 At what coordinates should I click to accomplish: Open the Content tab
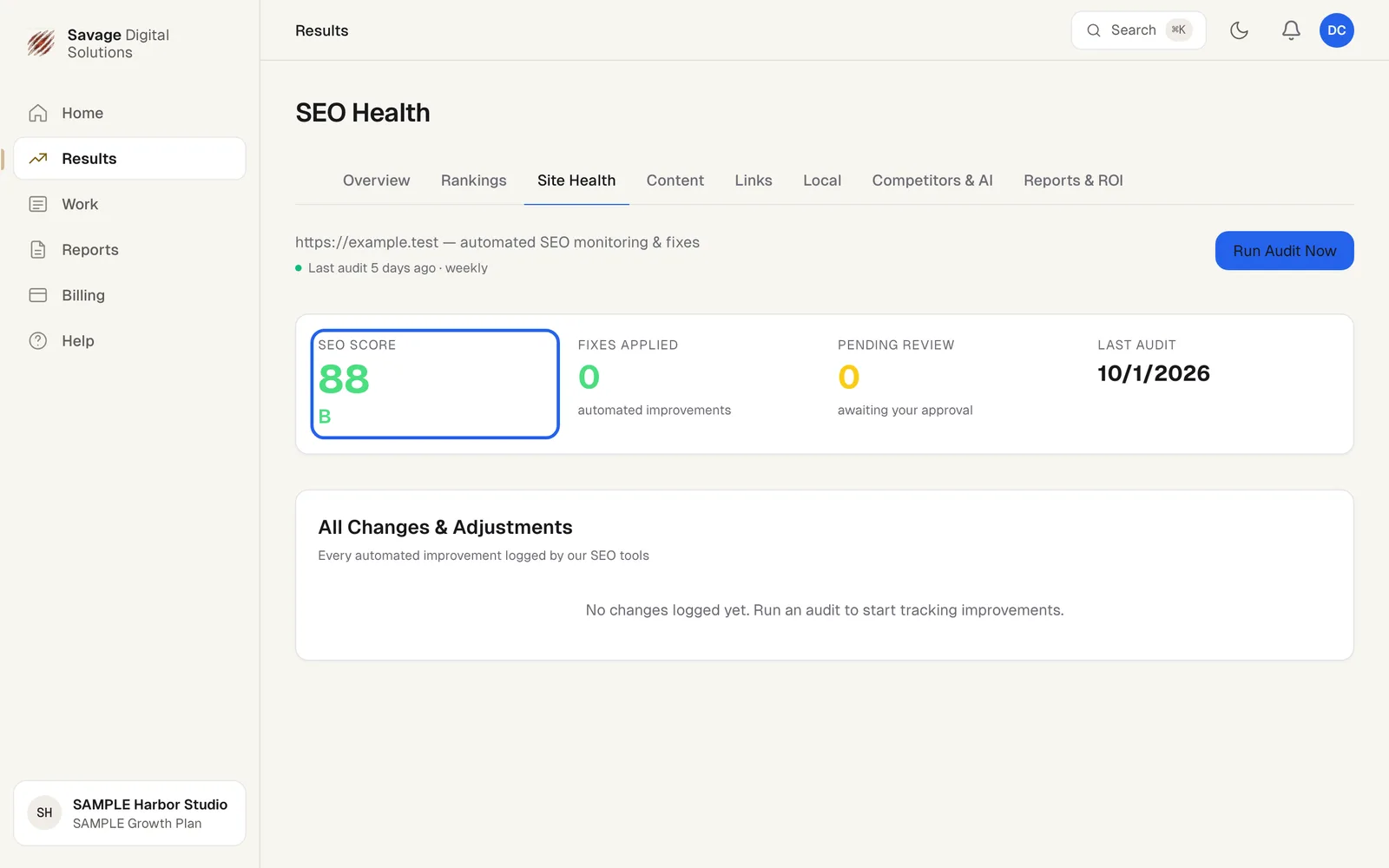coord(675,181)
